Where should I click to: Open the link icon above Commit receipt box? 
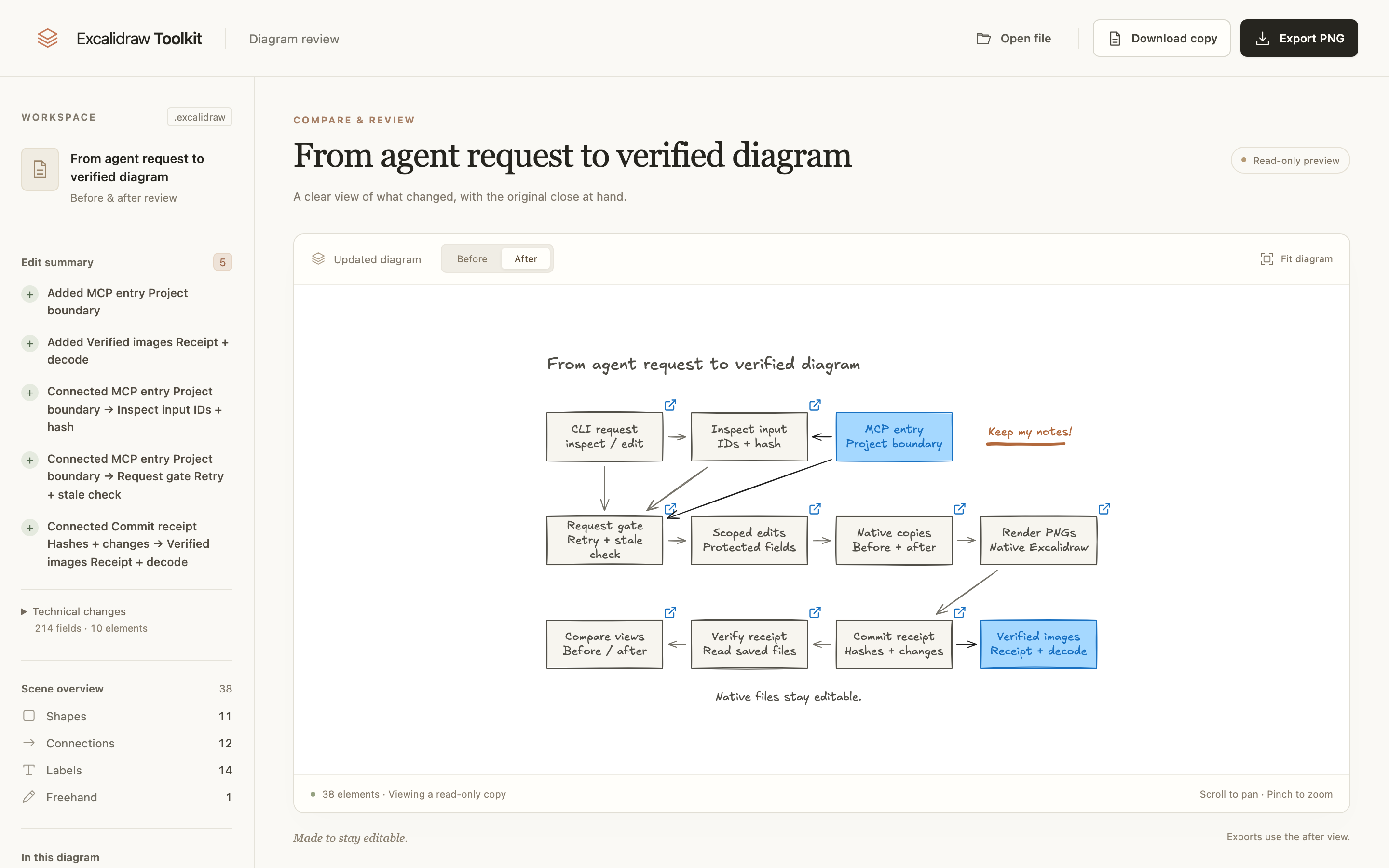pos(959,612)
